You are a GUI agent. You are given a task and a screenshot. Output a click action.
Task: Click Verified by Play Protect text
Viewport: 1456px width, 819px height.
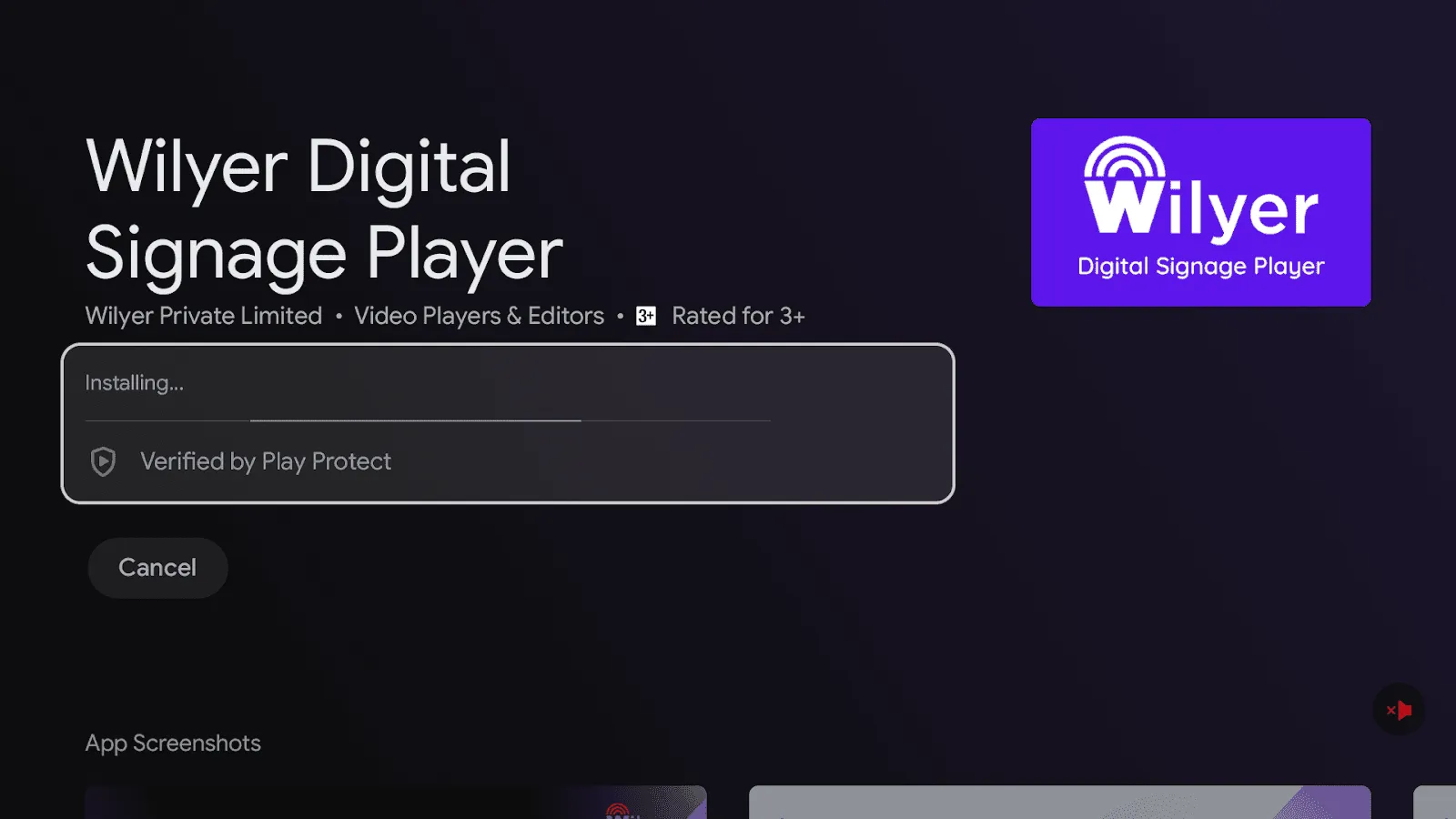[266, 461]
